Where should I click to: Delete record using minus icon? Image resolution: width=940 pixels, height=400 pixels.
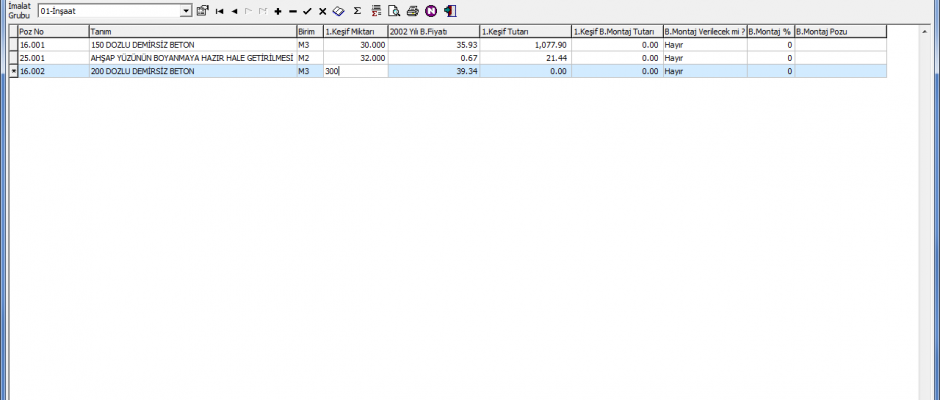[292, 11]
